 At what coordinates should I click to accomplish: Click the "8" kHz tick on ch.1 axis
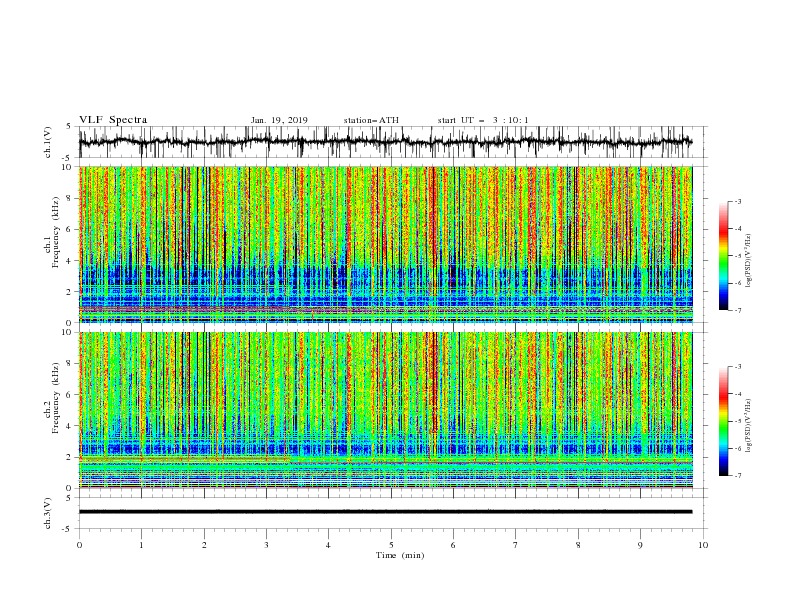click(x=69, y=198)
